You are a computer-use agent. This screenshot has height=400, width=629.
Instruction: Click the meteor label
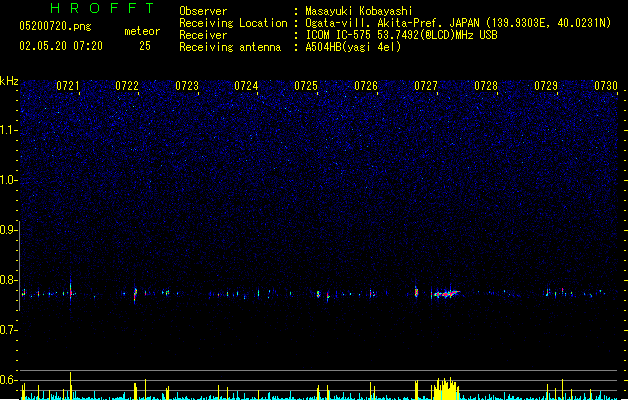142,31
